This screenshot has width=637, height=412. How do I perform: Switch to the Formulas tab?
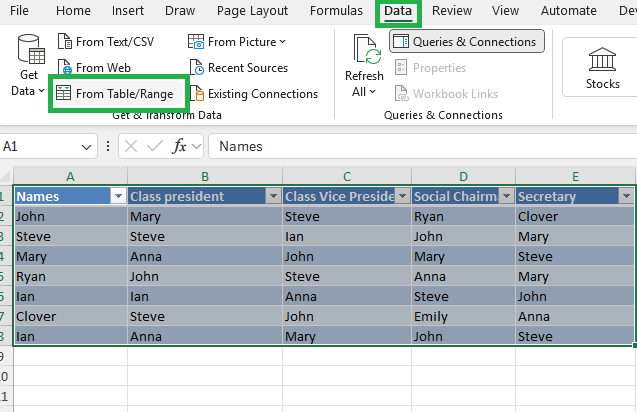pos(336,11)
